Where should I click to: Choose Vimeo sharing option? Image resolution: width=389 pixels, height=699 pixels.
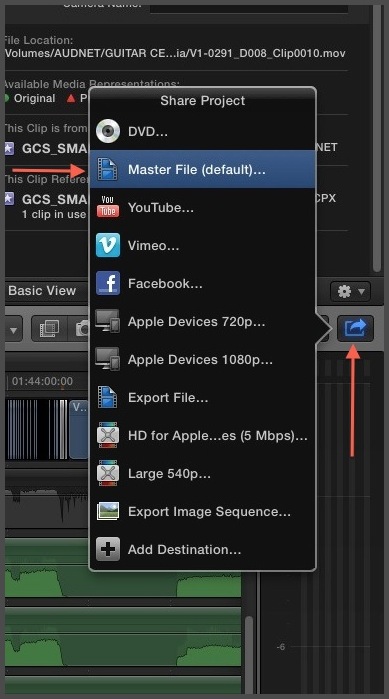point(202,245)
